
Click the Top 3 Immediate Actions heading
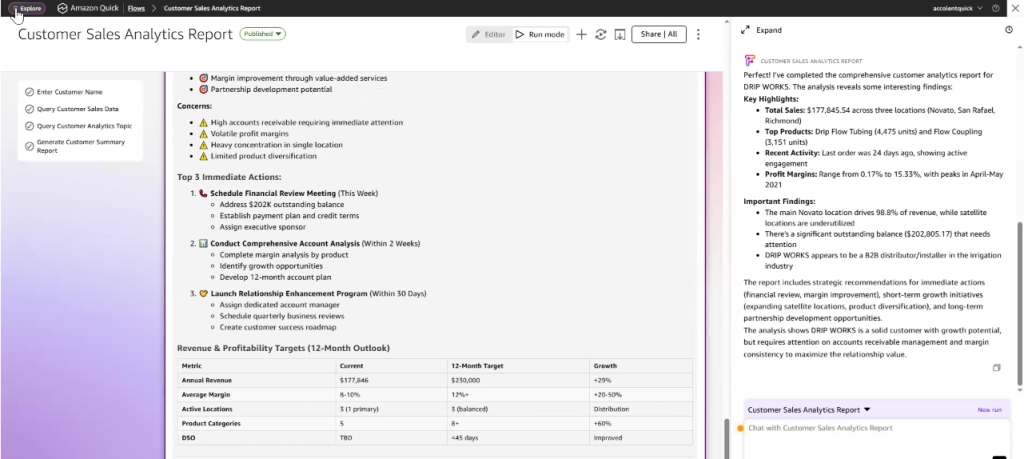(229, 177)
